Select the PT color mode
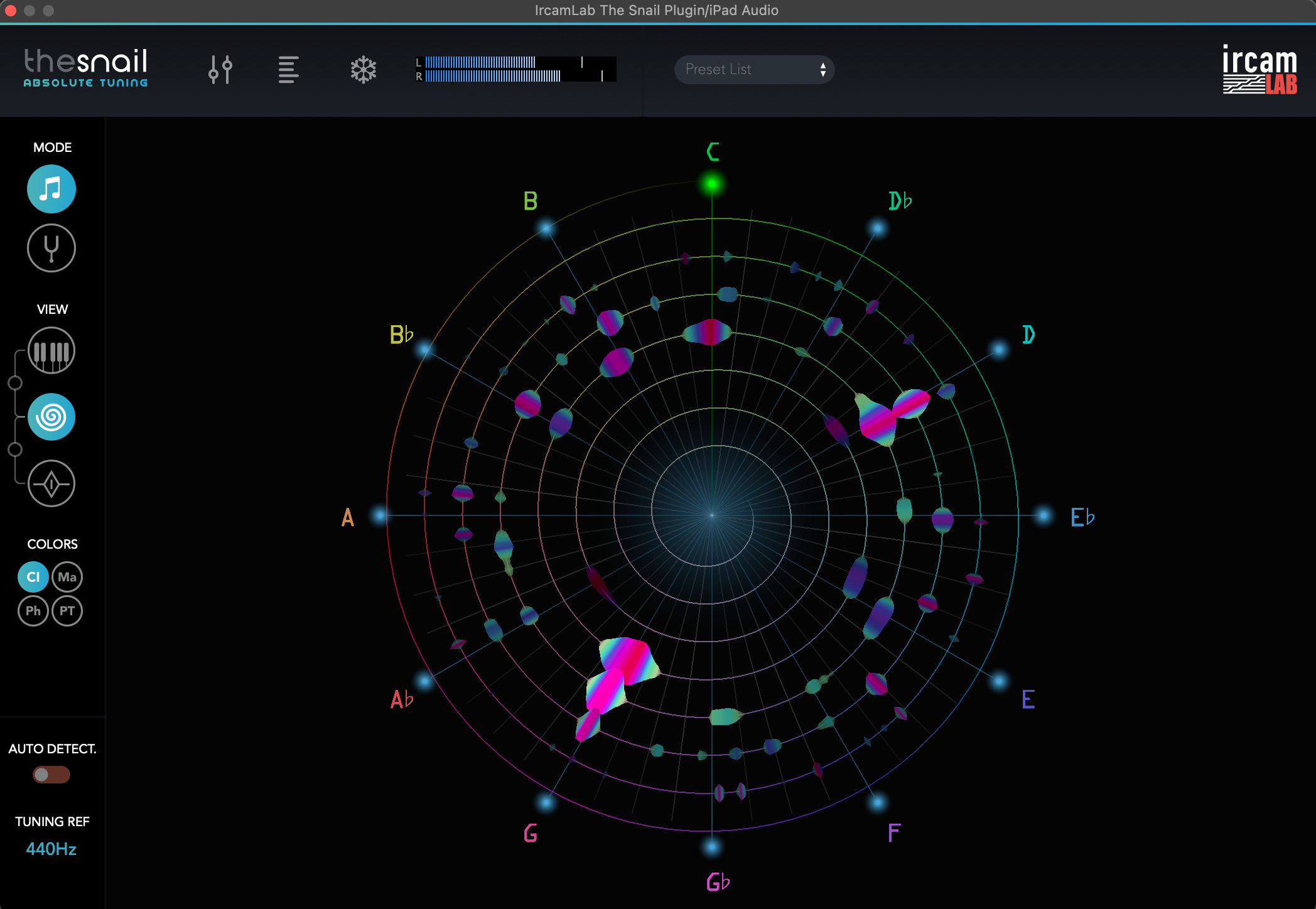This screenshot has height=909, width=1316. (67, 611)
